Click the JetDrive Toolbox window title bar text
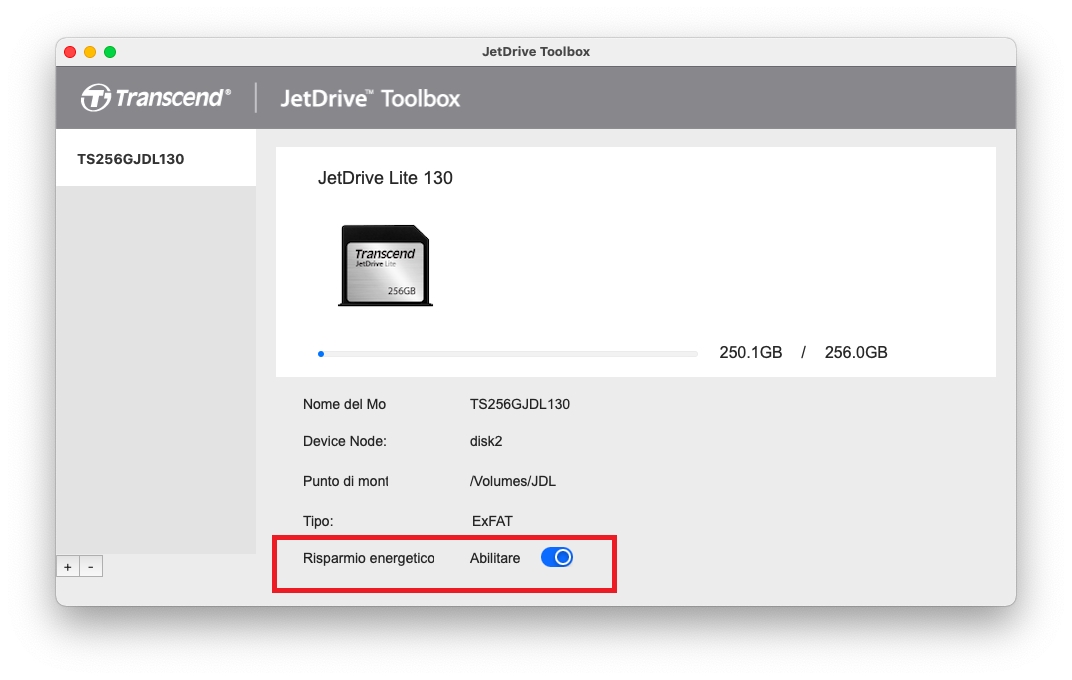Image resolution: width=1072 pixels, height=680 pixels. click(x=536, y=52)
